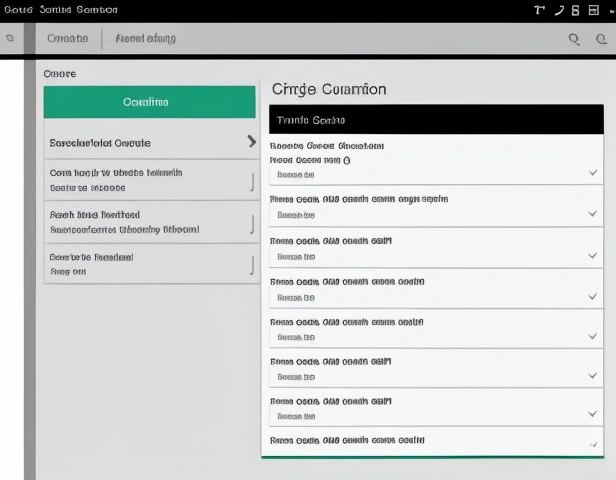Open the left panel row with the arrow

click(x=150, y=143)
